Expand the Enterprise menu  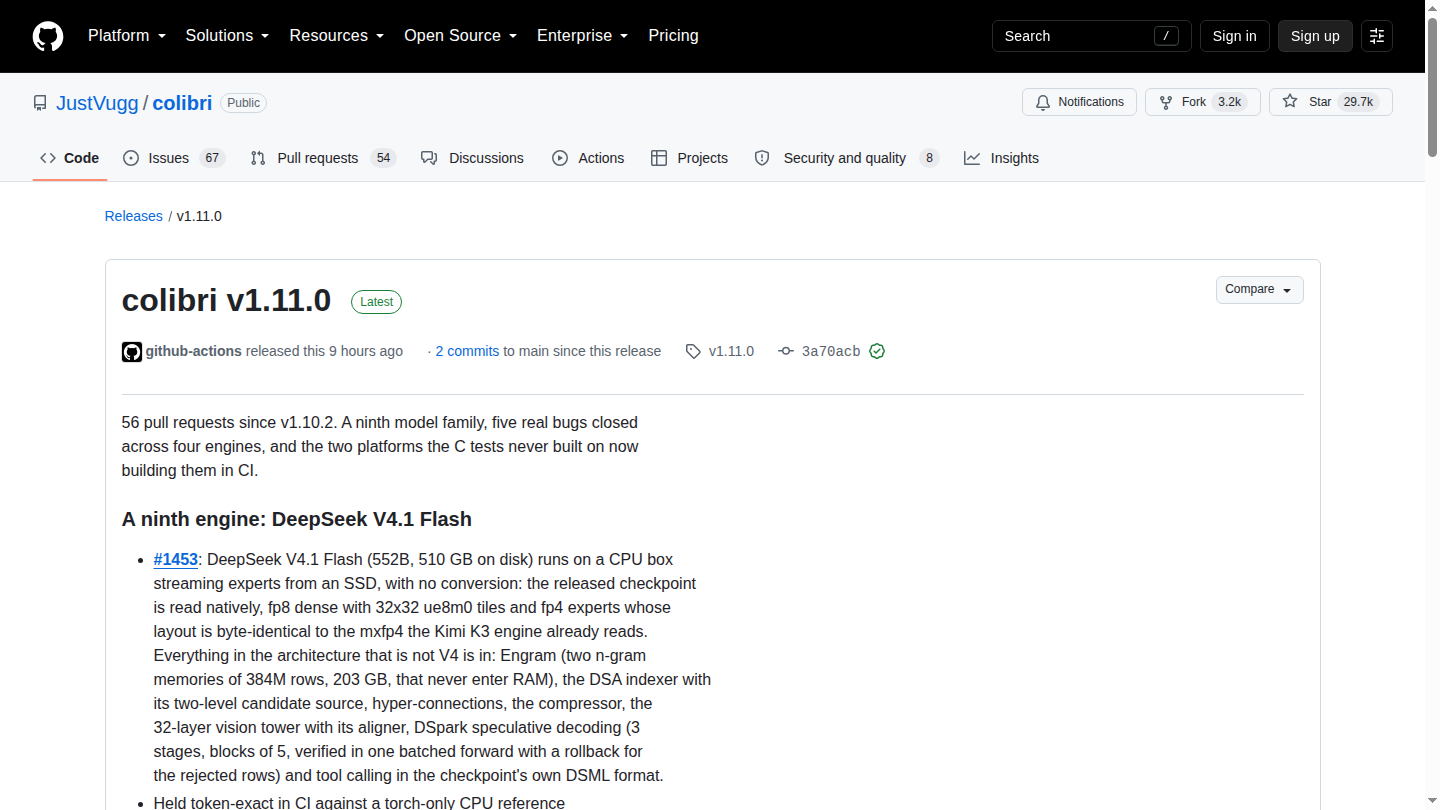click(x=582, y=36)
